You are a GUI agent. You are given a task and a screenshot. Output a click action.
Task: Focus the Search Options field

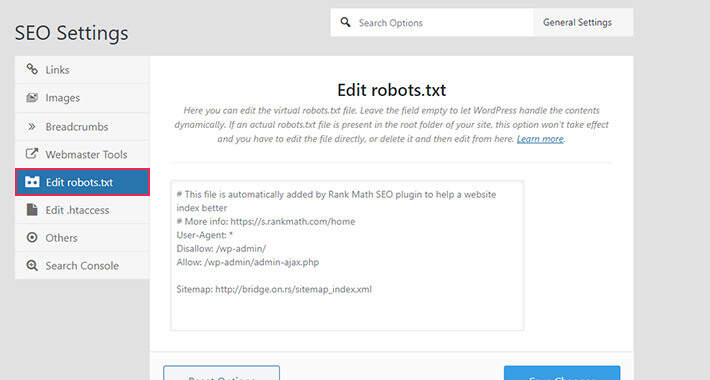point(432,23)
